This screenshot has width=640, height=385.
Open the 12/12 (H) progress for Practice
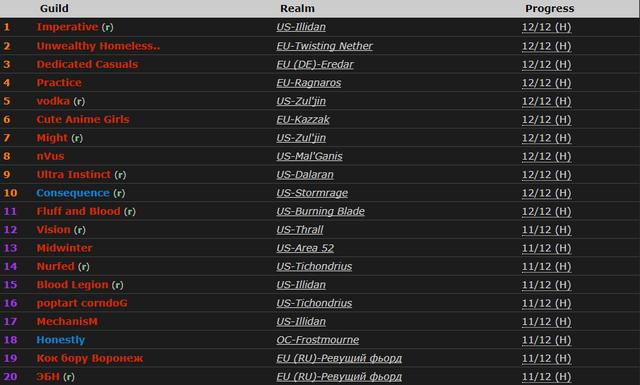coord(547,83)
